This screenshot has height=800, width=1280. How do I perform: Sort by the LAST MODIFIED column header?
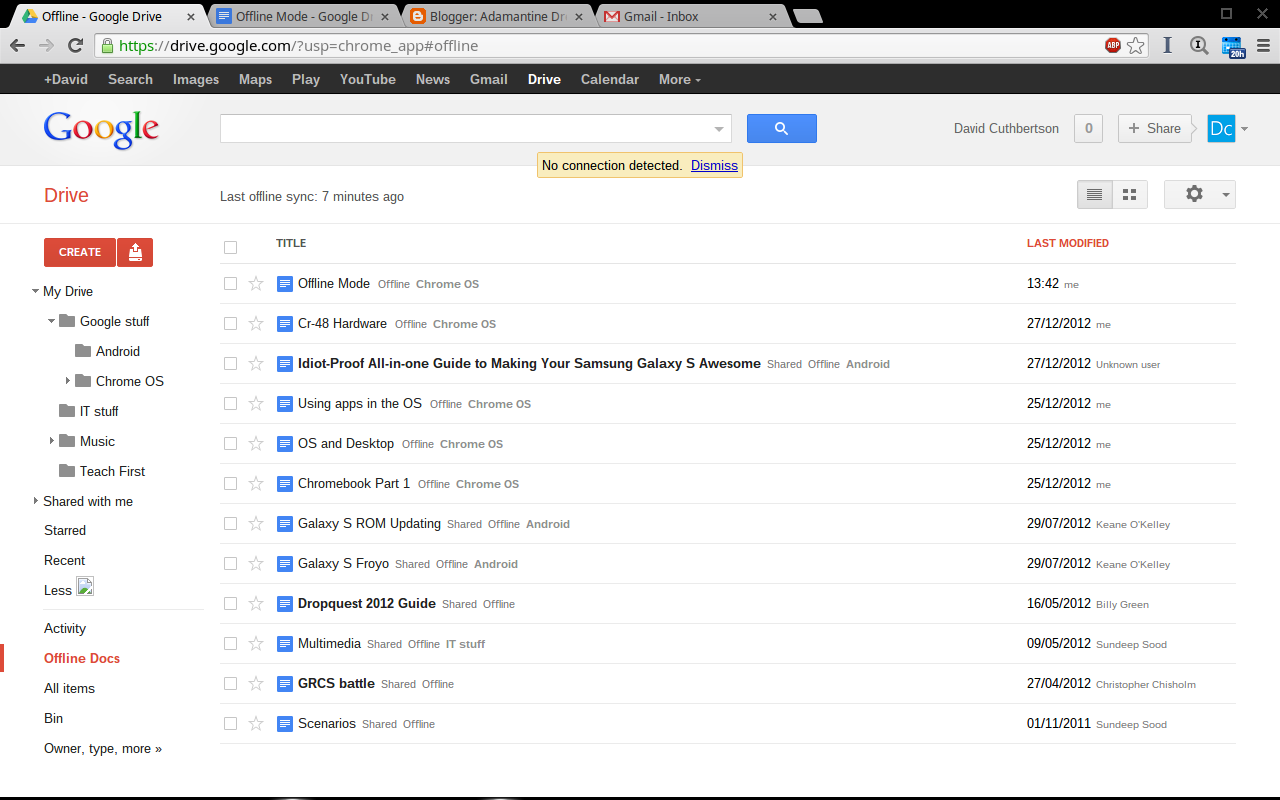click(x=1068, y=243)
